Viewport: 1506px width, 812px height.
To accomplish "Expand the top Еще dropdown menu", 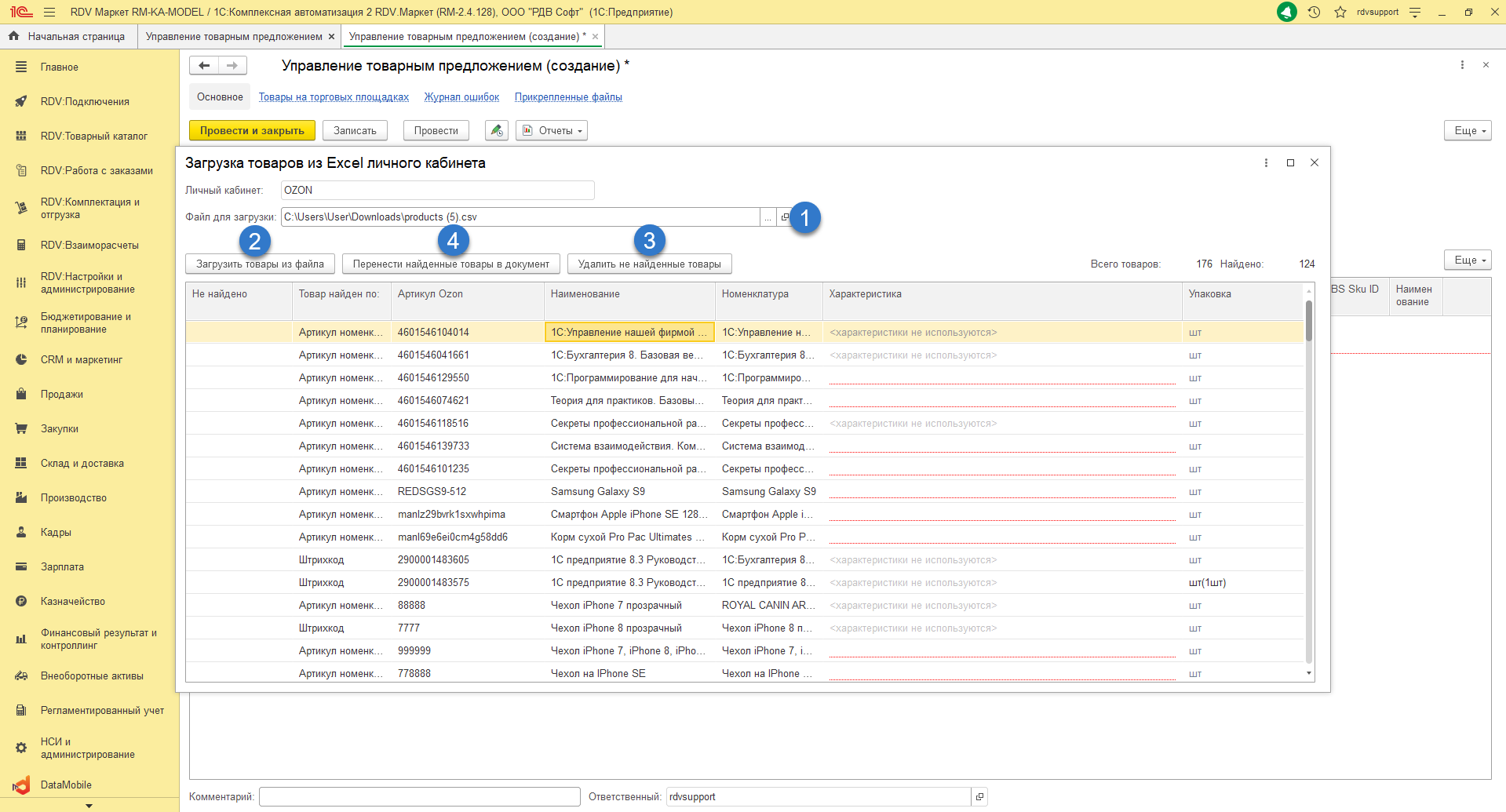I will pyautogui.click(x=1467, y=131).
